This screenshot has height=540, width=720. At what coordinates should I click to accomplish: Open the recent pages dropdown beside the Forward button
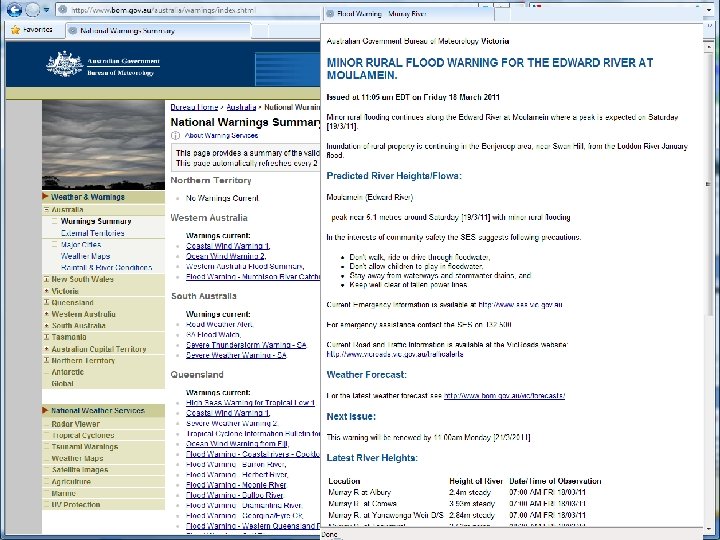(x=46, y=10)
